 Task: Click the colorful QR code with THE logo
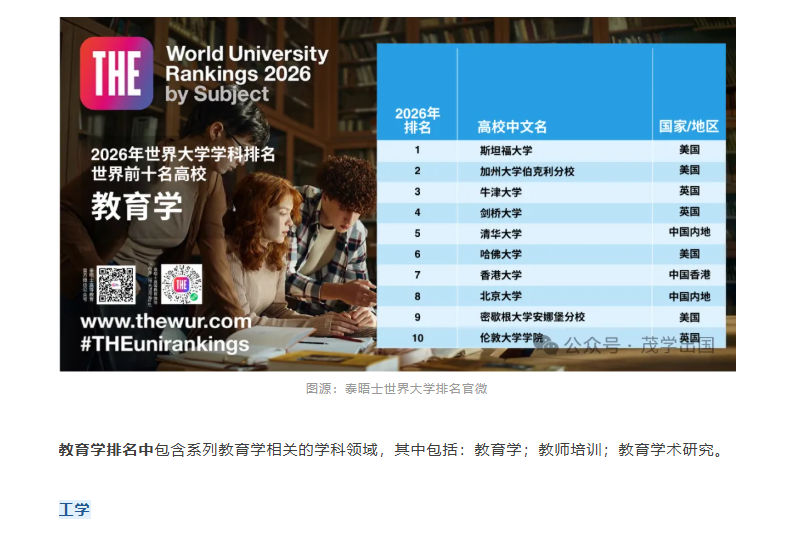point(181,285)
